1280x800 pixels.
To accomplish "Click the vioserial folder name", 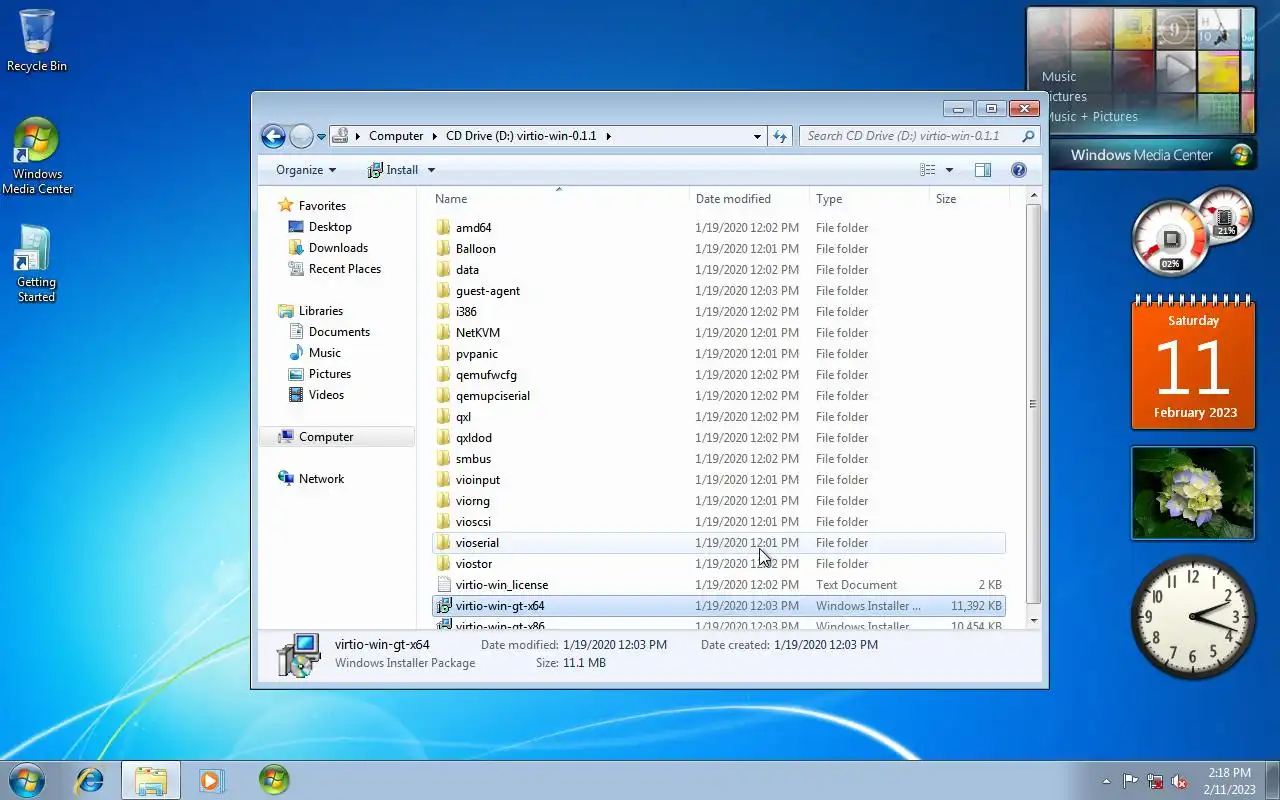I will point(477,543).
